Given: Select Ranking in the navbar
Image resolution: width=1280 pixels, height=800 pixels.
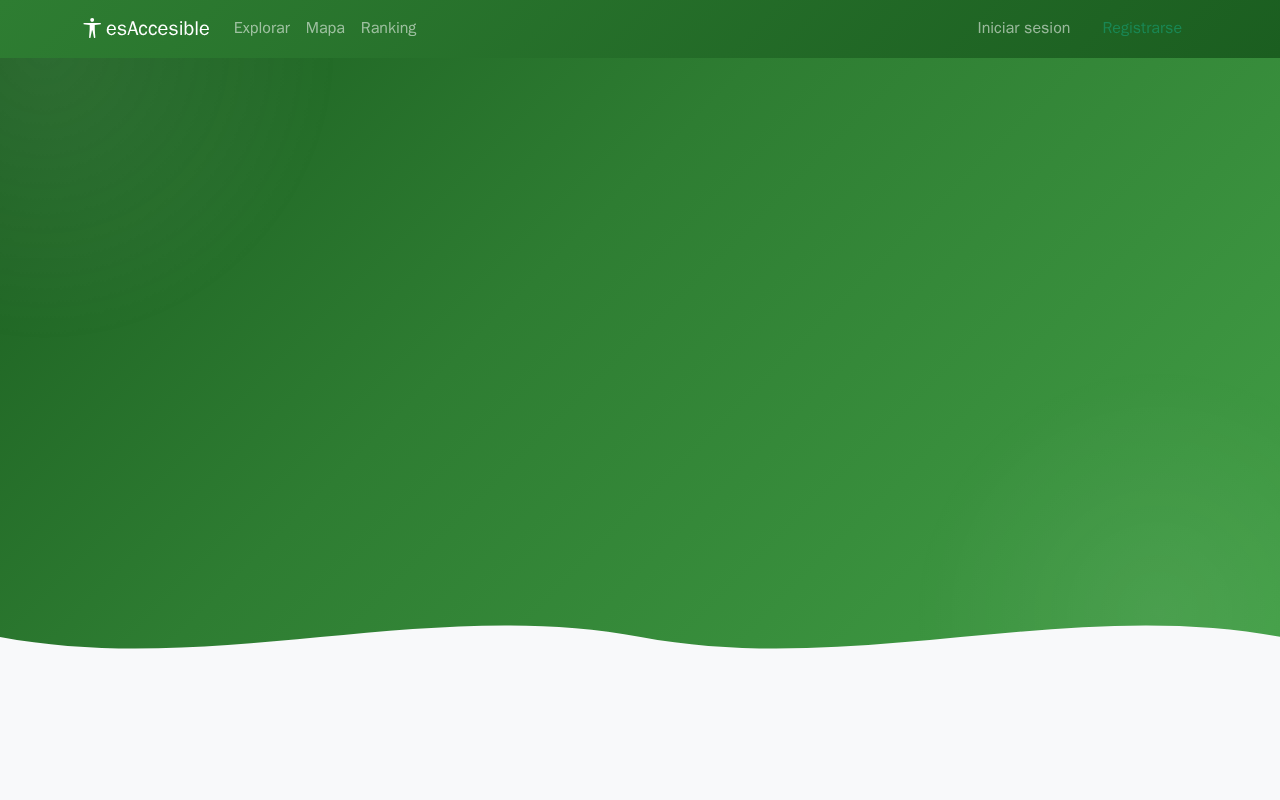Looking at the screenshot, I should click(x=388, y=28).
